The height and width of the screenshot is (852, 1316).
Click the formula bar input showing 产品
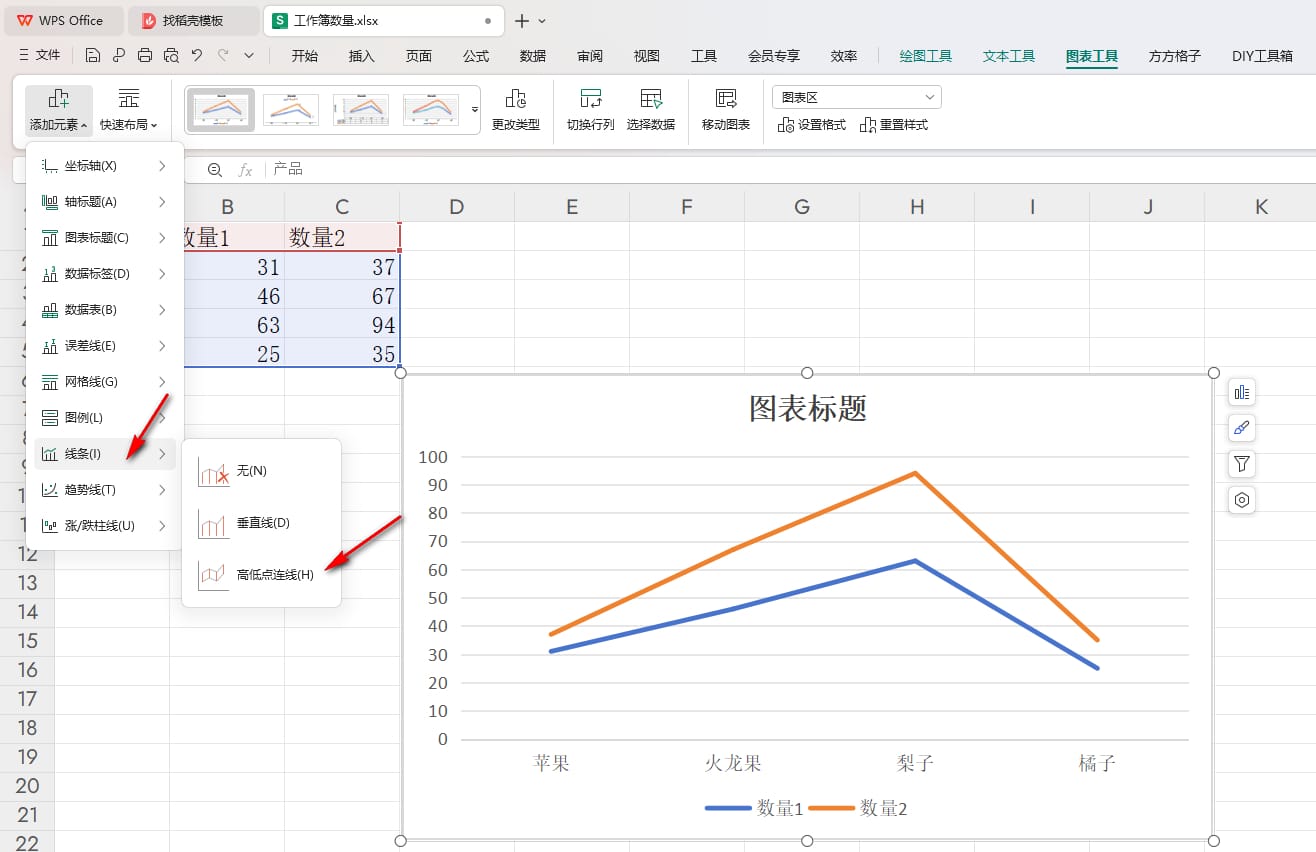790,170
